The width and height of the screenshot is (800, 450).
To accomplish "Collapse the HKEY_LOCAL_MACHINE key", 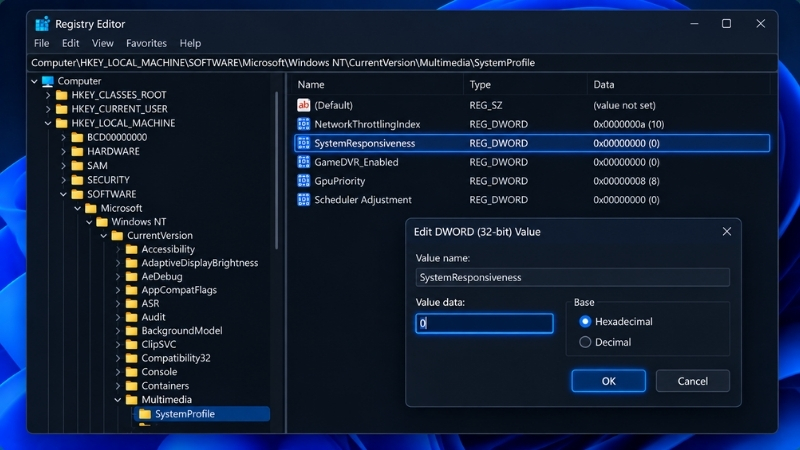I will 48,123.
